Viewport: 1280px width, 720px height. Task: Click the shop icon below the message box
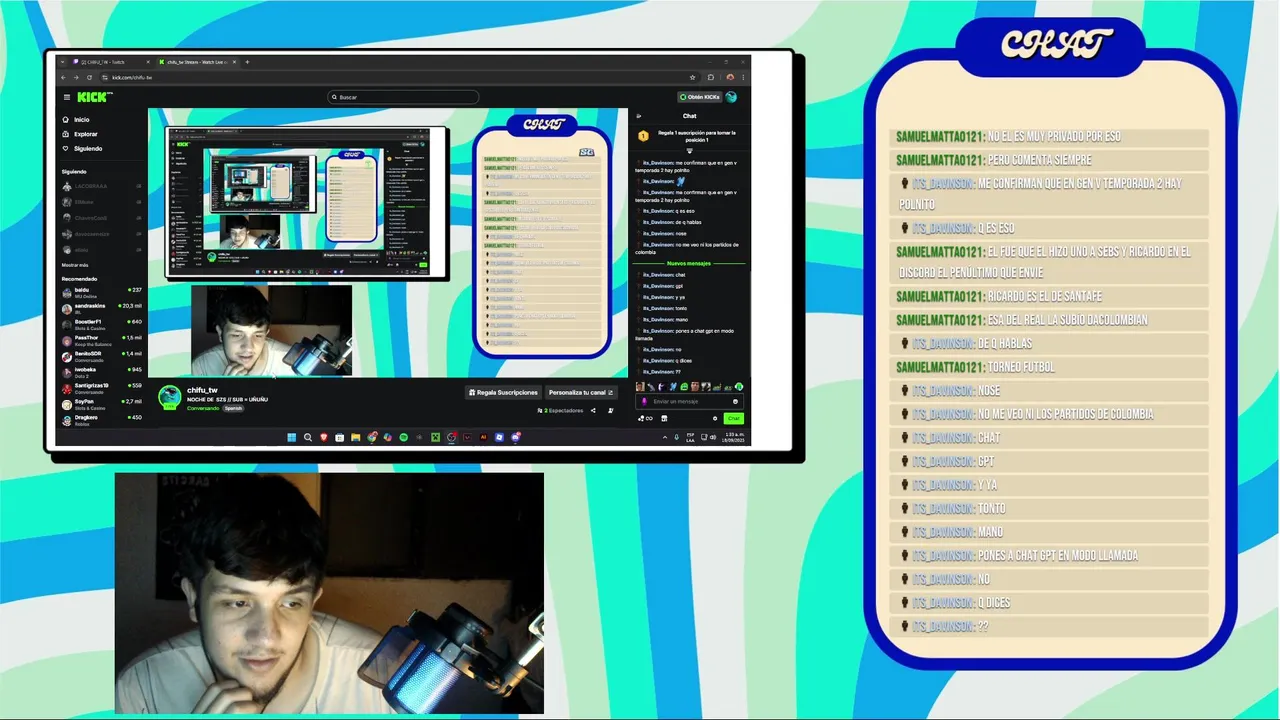(x=664, y=418)
